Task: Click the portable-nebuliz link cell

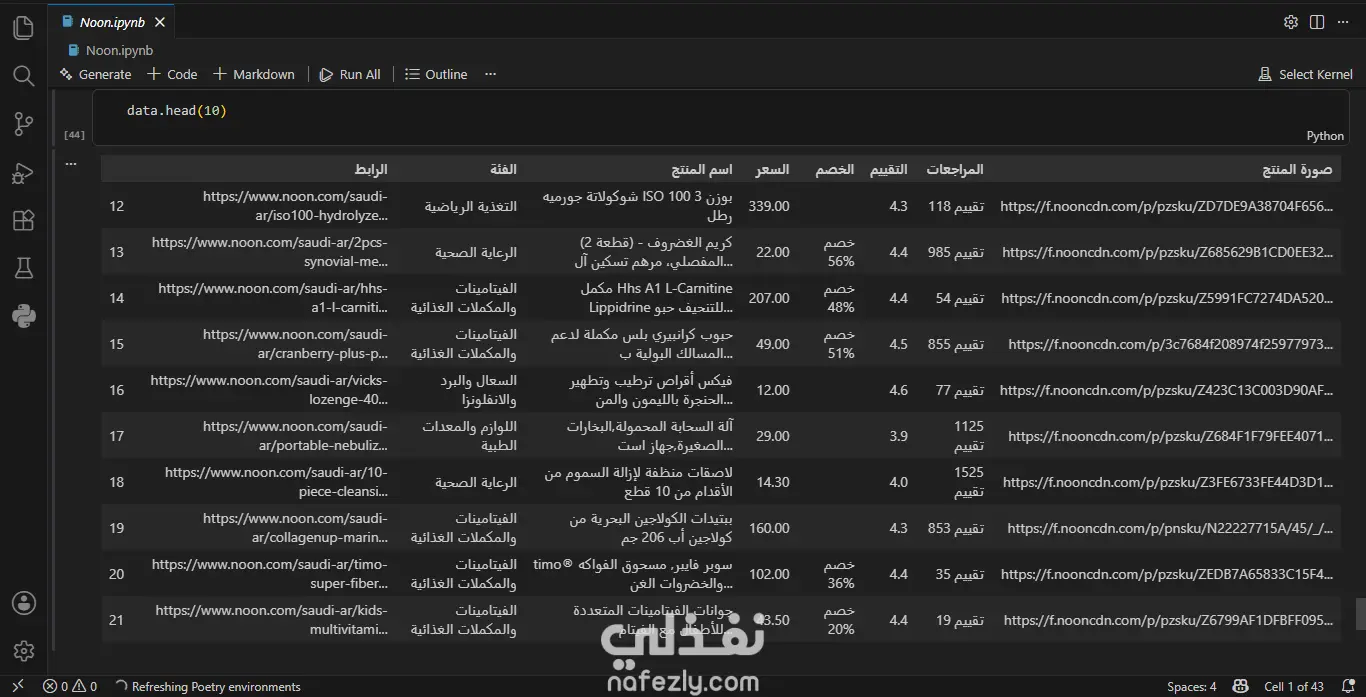Action: click(295, 436)
